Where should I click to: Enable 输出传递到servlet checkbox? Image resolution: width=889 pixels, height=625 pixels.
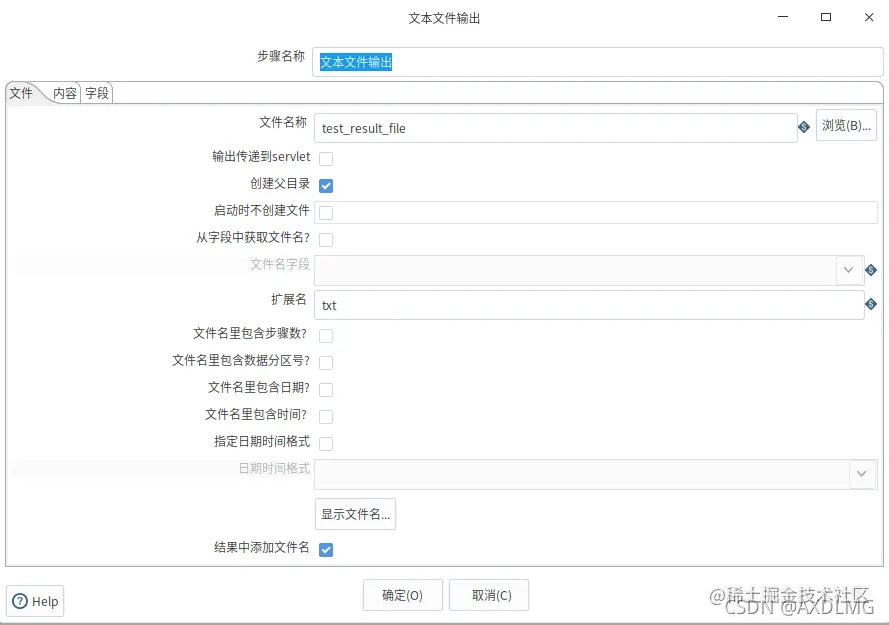point(326,158)
